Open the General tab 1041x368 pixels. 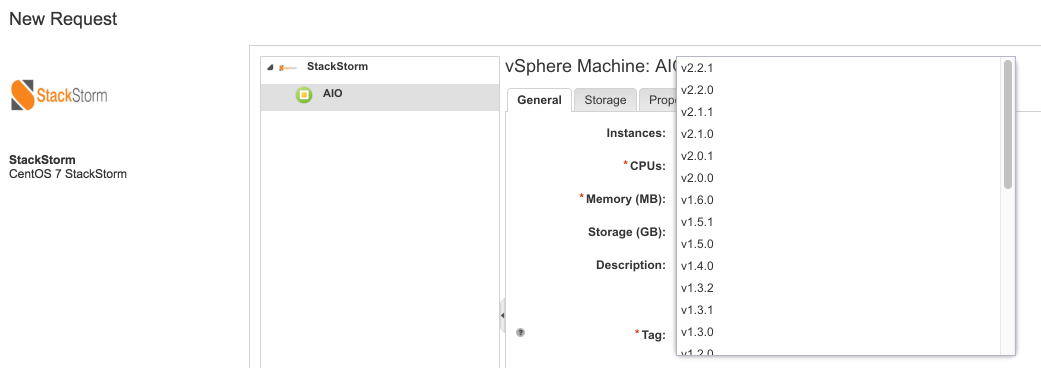tap(539, 100)
